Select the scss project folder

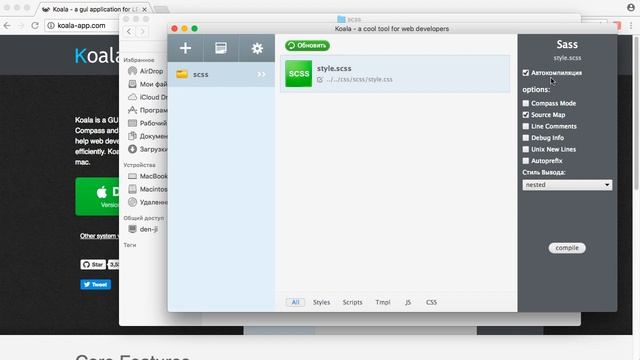point(221,74)
